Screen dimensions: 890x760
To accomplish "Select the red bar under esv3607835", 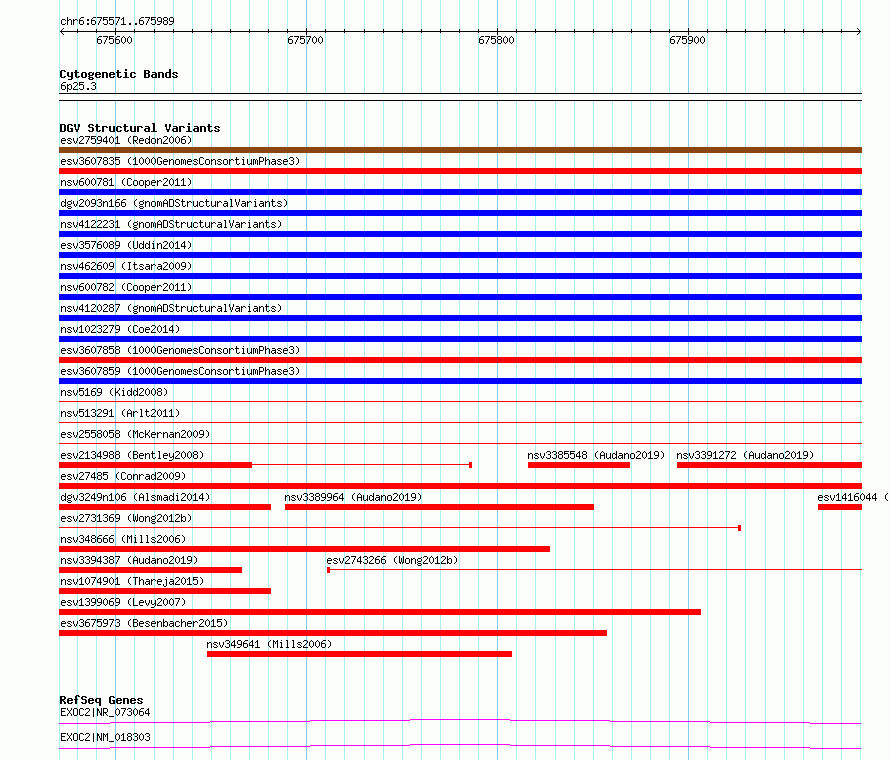I will tap(460, 171).
